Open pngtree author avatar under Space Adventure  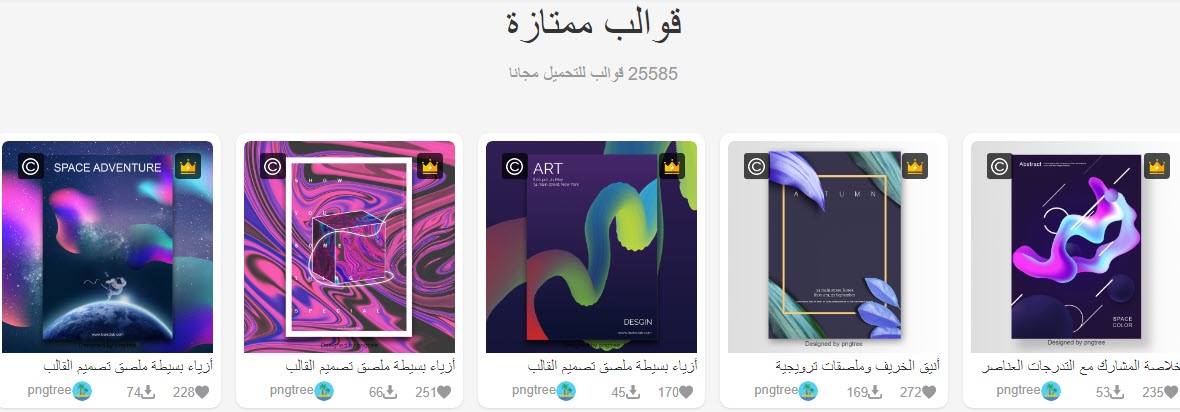(81, 391)
